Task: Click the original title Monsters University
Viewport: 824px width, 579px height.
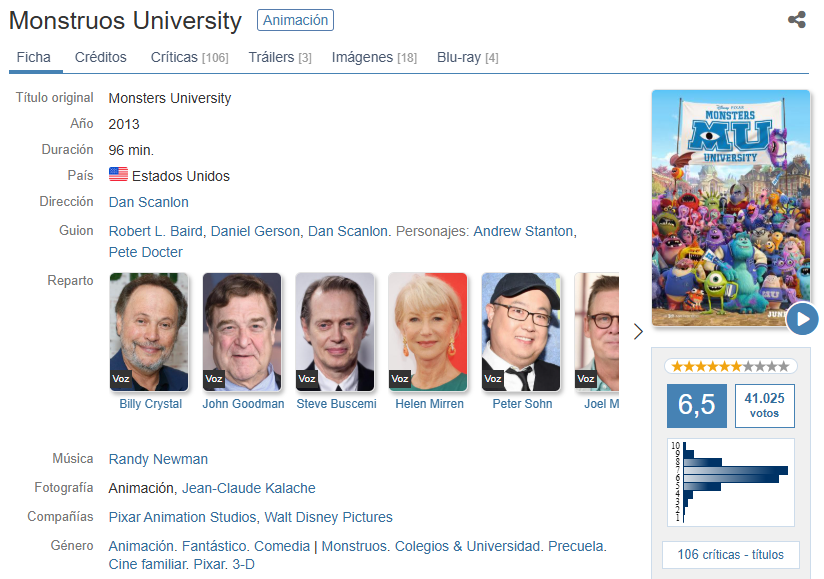Action: (x=170, y=98)
